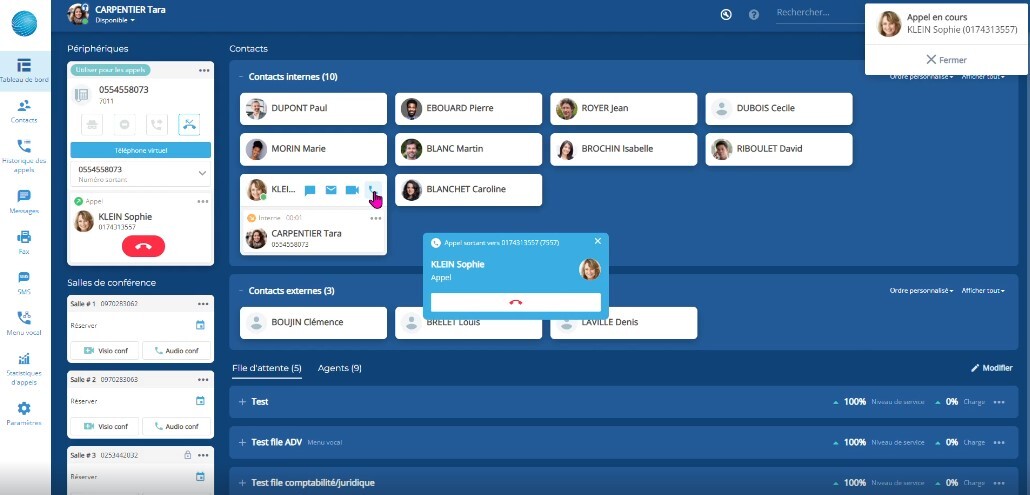The image size is (1030, 495).
Task: Open the Disponible status dropdown under CARPENTIER Tara
Action: point(115,20)
